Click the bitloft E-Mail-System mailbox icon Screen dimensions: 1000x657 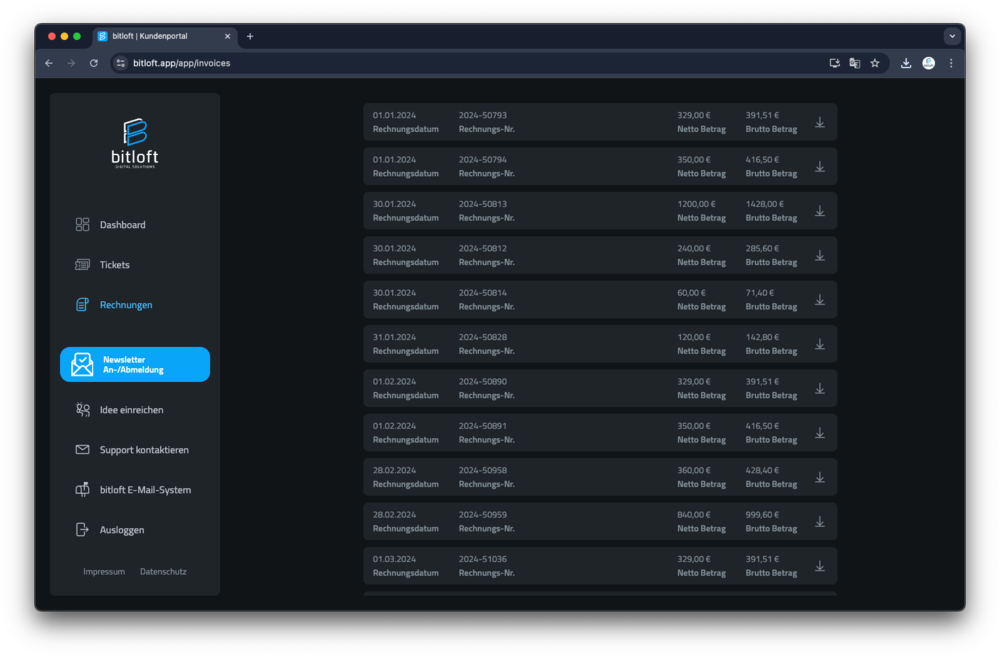click(x=82, y=490)
